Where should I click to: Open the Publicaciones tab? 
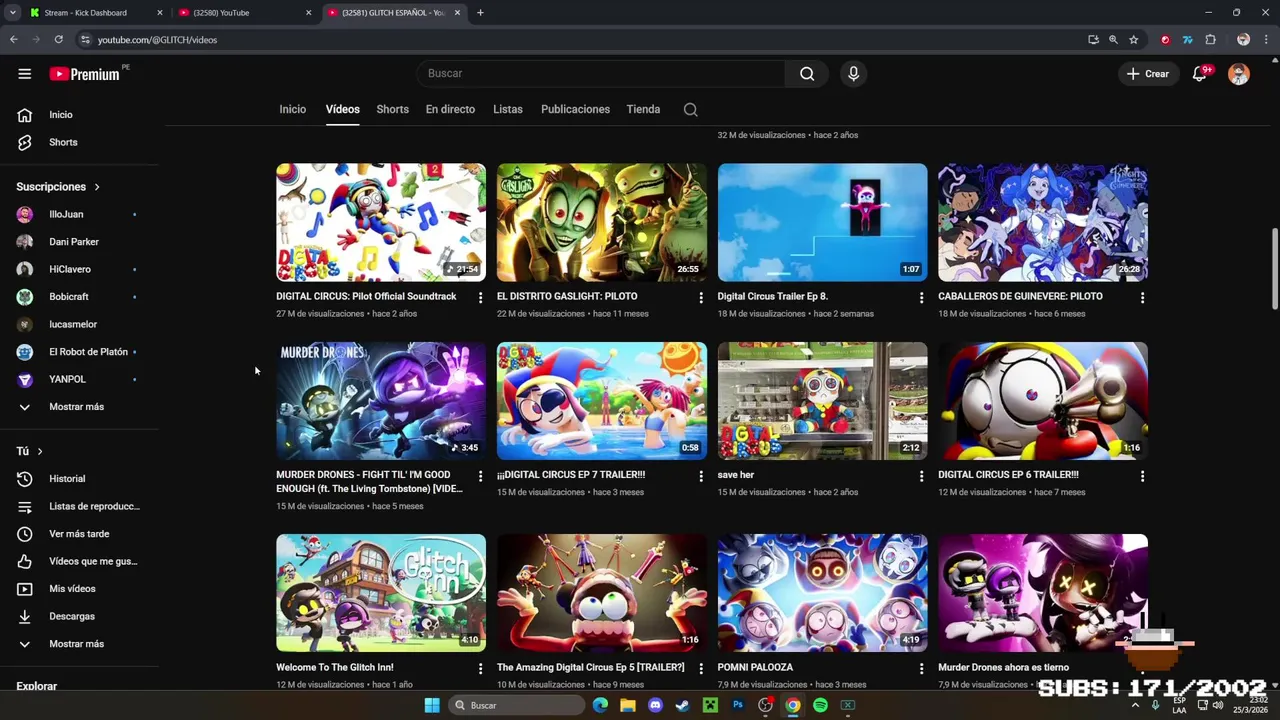click(x=575, y=109)
